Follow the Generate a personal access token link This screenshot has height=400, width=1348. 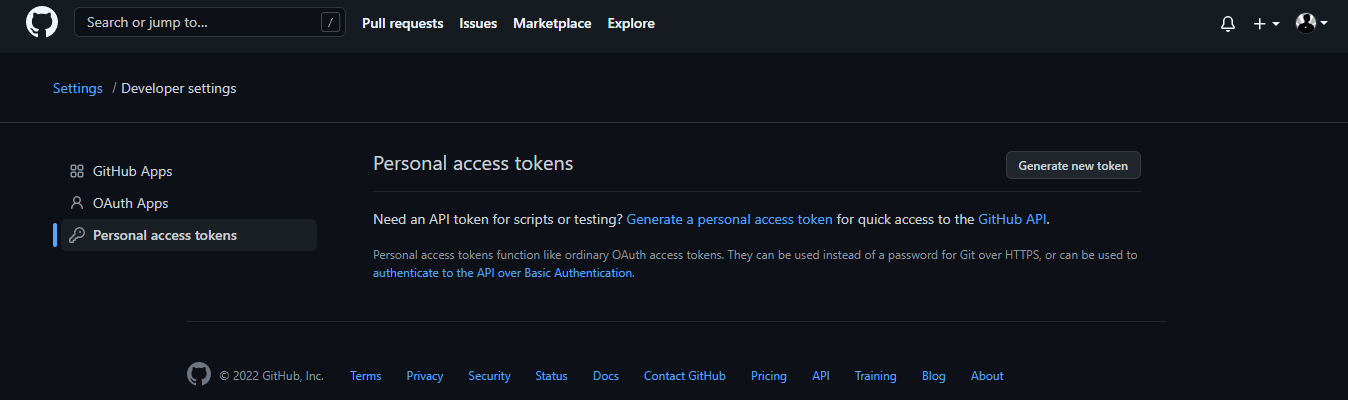pyautogui.click(x=729, y=219)
